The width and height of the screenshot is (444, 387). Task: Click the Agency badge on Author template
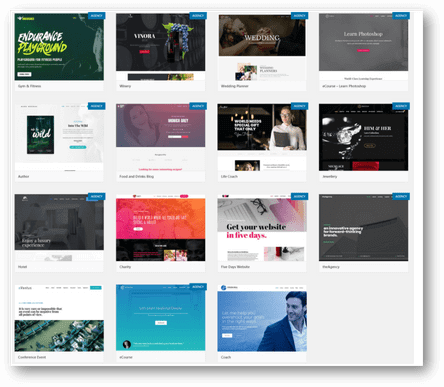pyautogui.click(x=97, y=106)
